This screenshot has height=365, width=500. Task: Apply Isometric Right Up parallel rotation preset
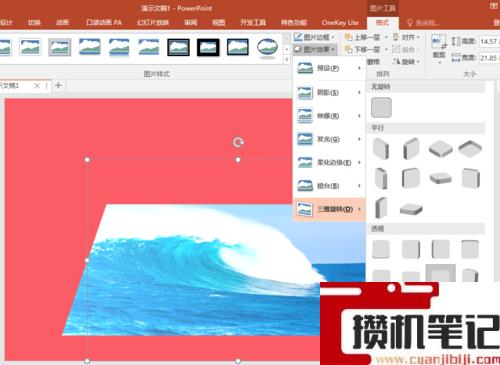click(x=411, y=149)
